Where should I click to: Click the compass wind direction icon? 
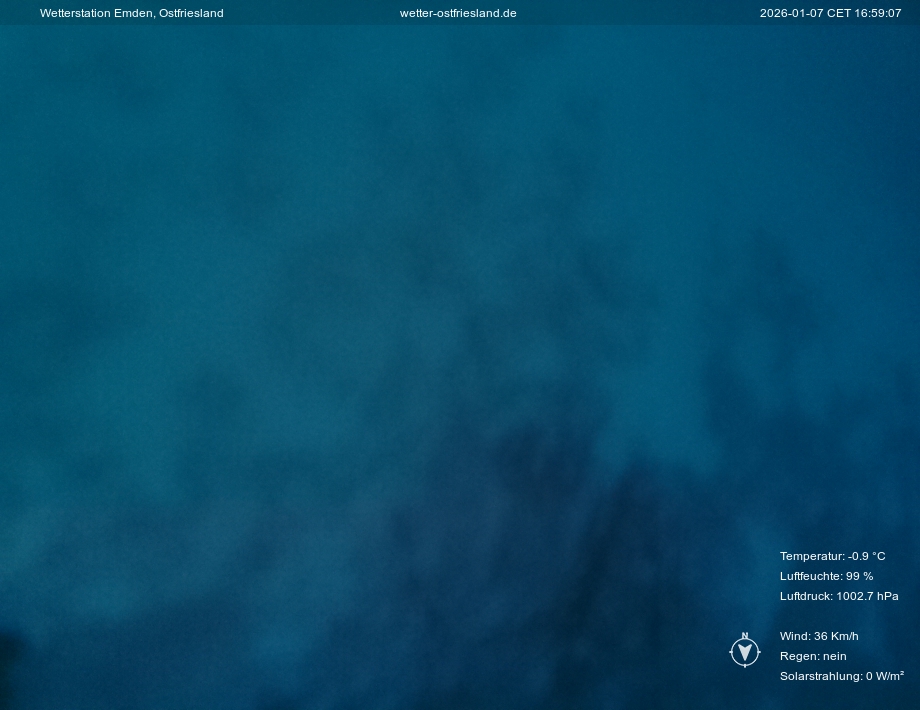point(745,652)
